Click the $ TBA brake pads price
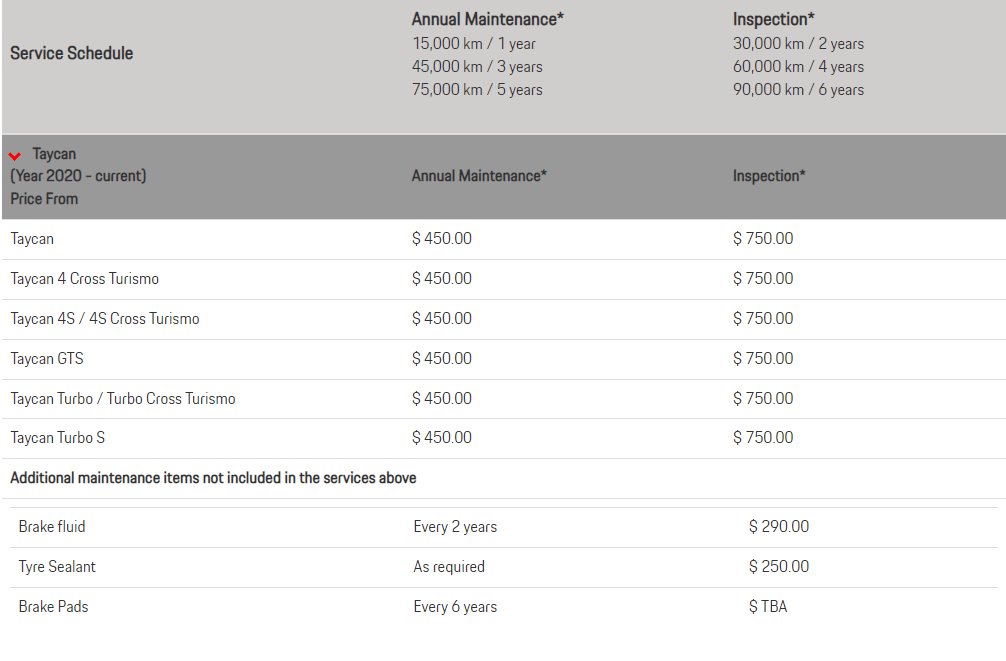 click(768, 606)
